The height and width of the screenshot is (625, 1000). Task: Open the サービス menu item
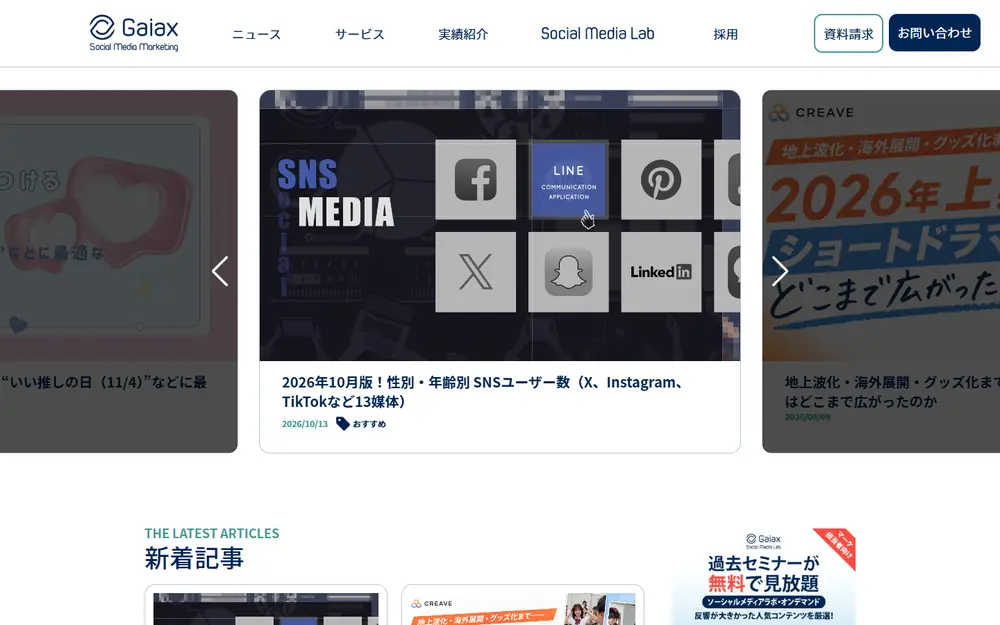pos(360,34)
